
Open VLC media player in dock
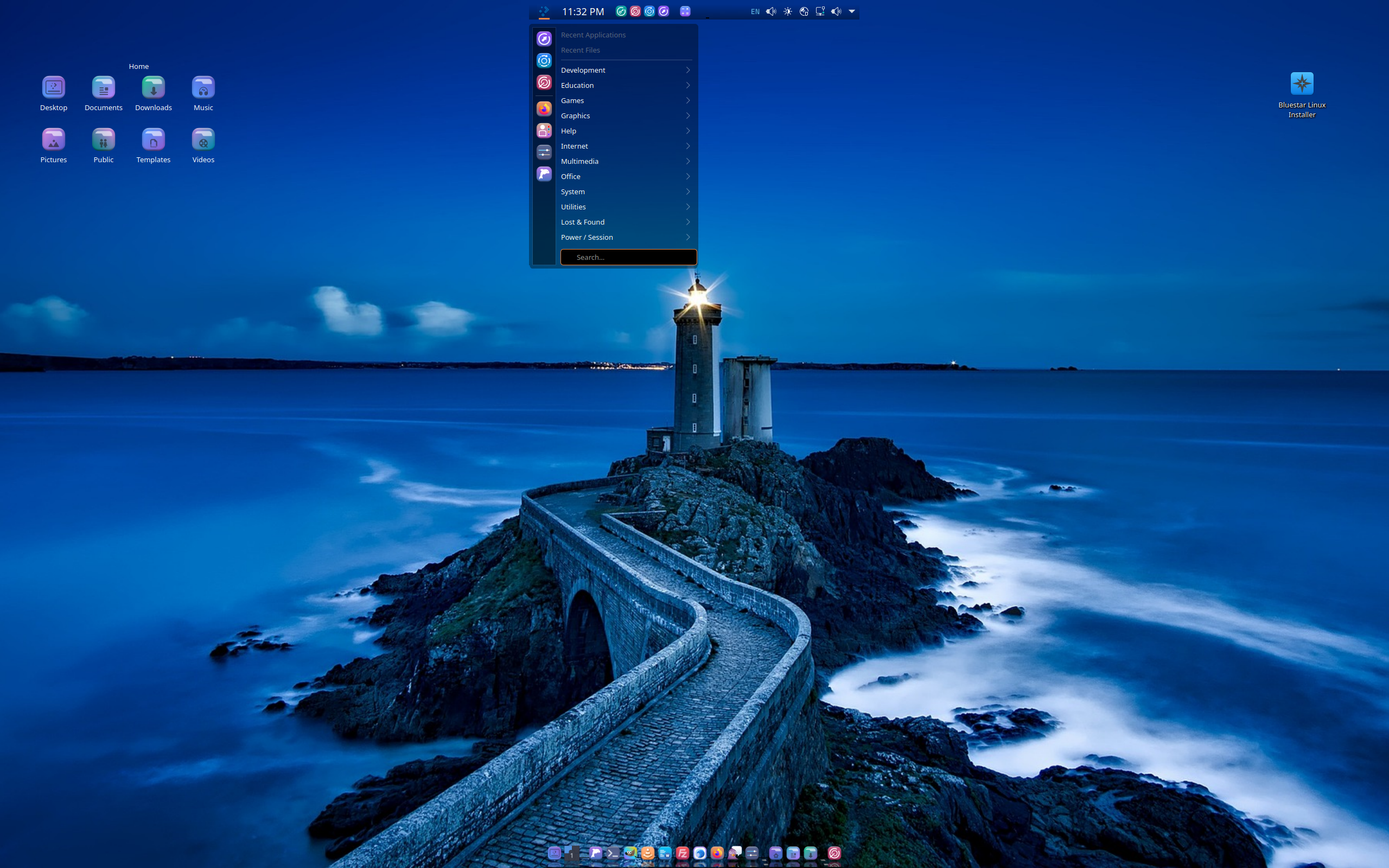pyautogui.click(x=648, y=853)
